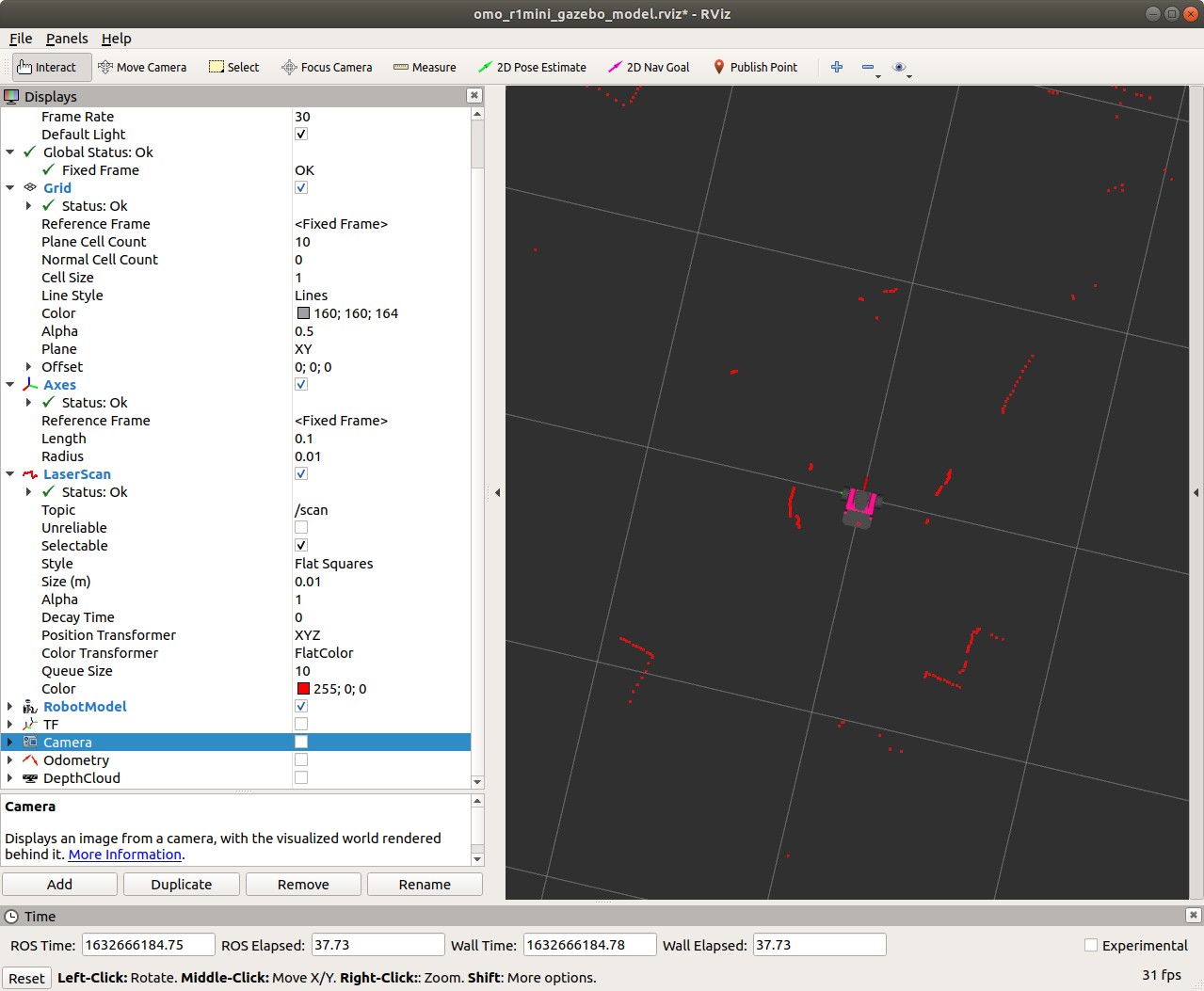Click the Rename button
This screenshot has height=991, width=1204.
coord(425,884)
